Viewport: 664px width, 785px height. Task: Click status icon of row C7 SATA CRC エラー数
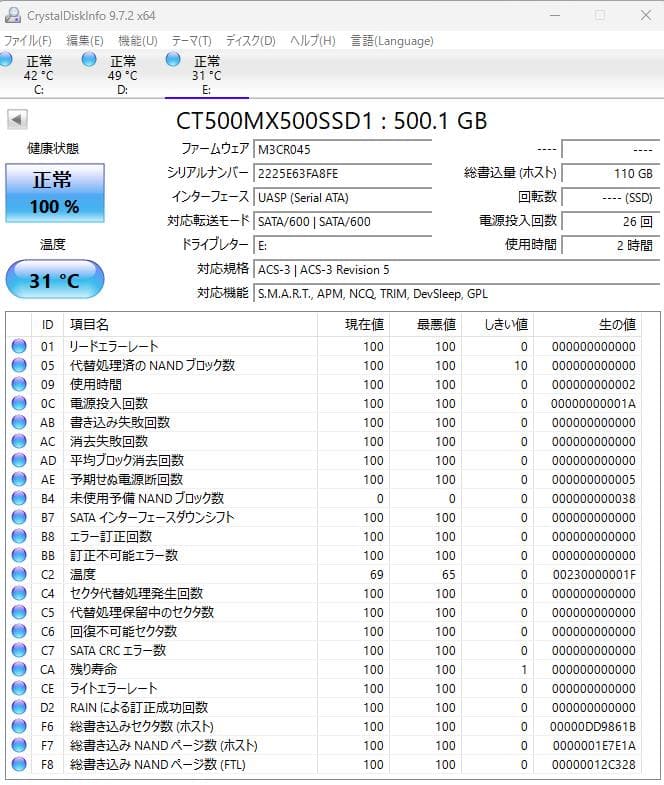[19, 650]
